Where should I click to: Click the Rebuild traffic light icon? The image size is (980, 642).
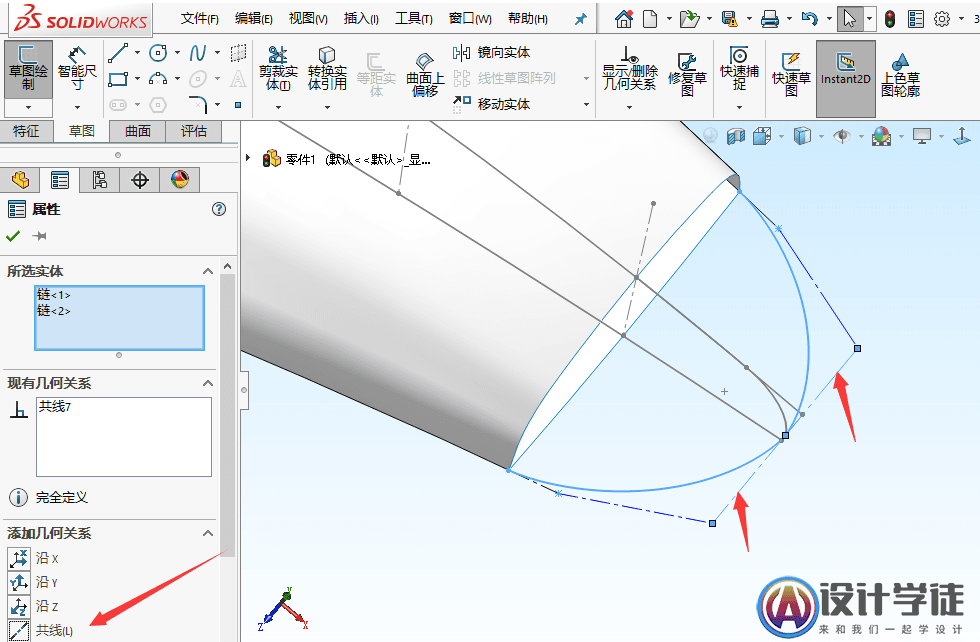click(890, 19)
